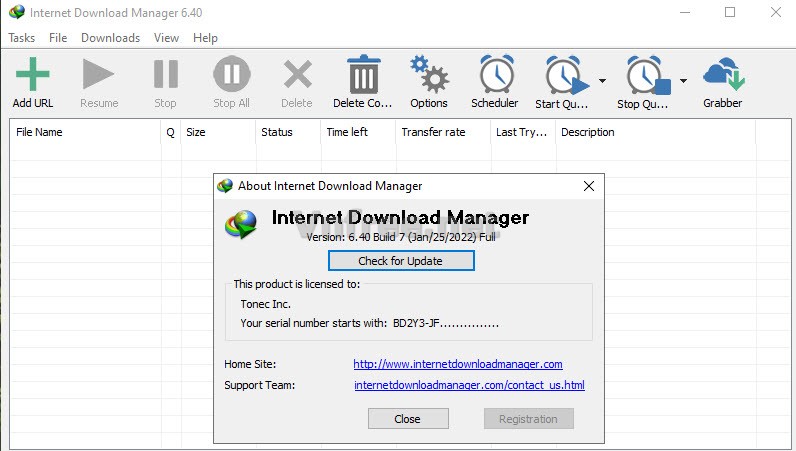Expand the Stop Queue dropdown arrow
Viewport: 796px width, 451px height.
coord(684,80)
